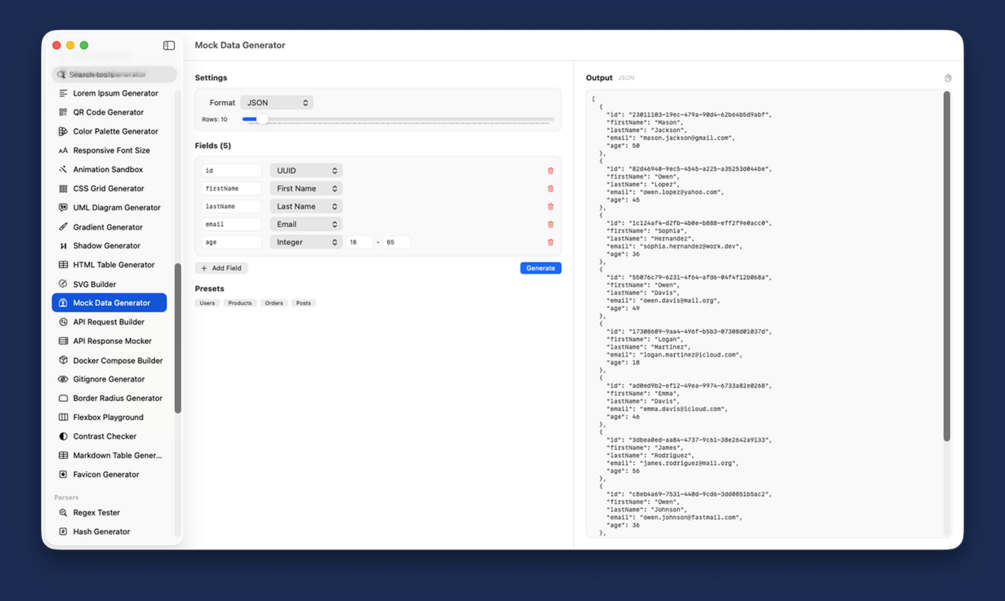Click the minimum value 18 input
The image size is (1005, 601).
click(360, 242)
